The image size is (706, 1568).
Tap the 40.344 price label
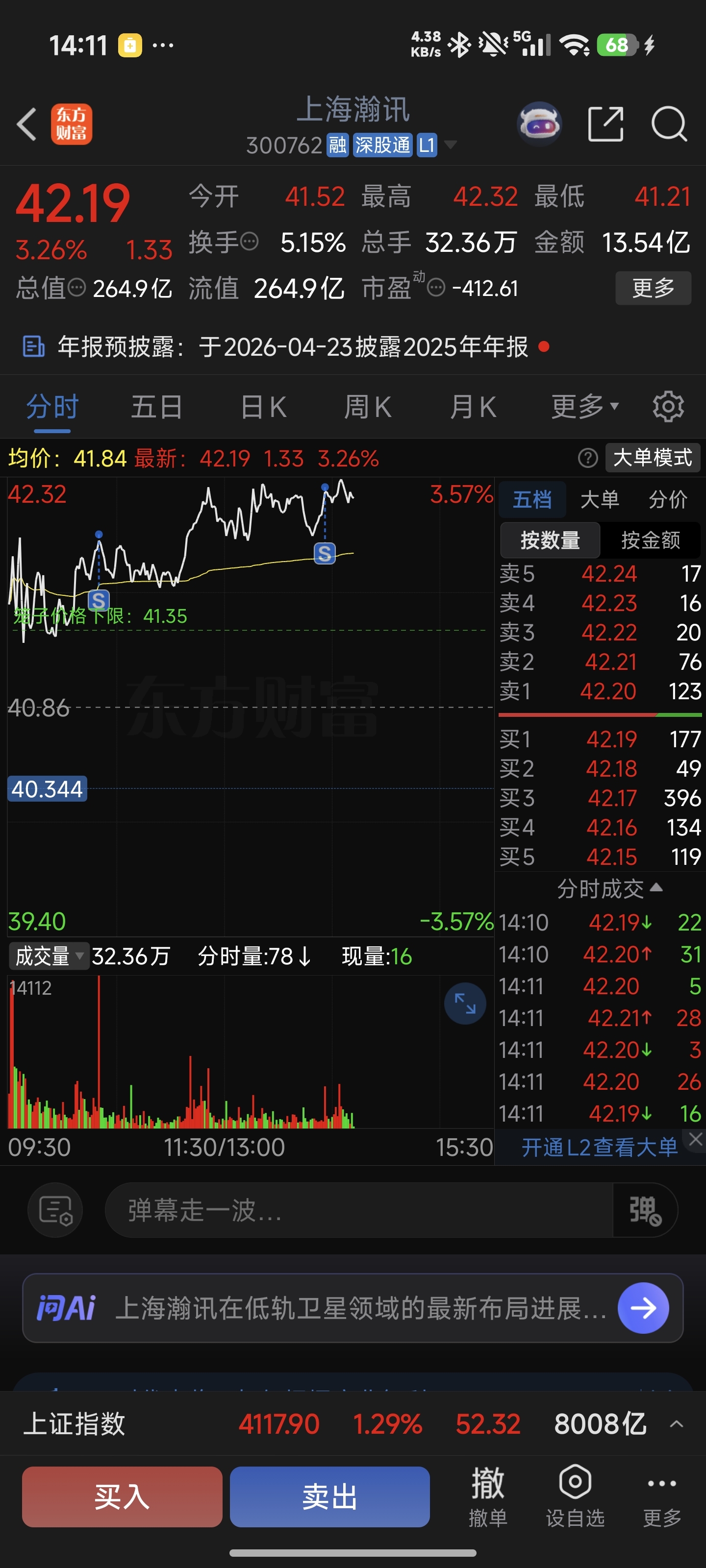click(x=47, y=789)
